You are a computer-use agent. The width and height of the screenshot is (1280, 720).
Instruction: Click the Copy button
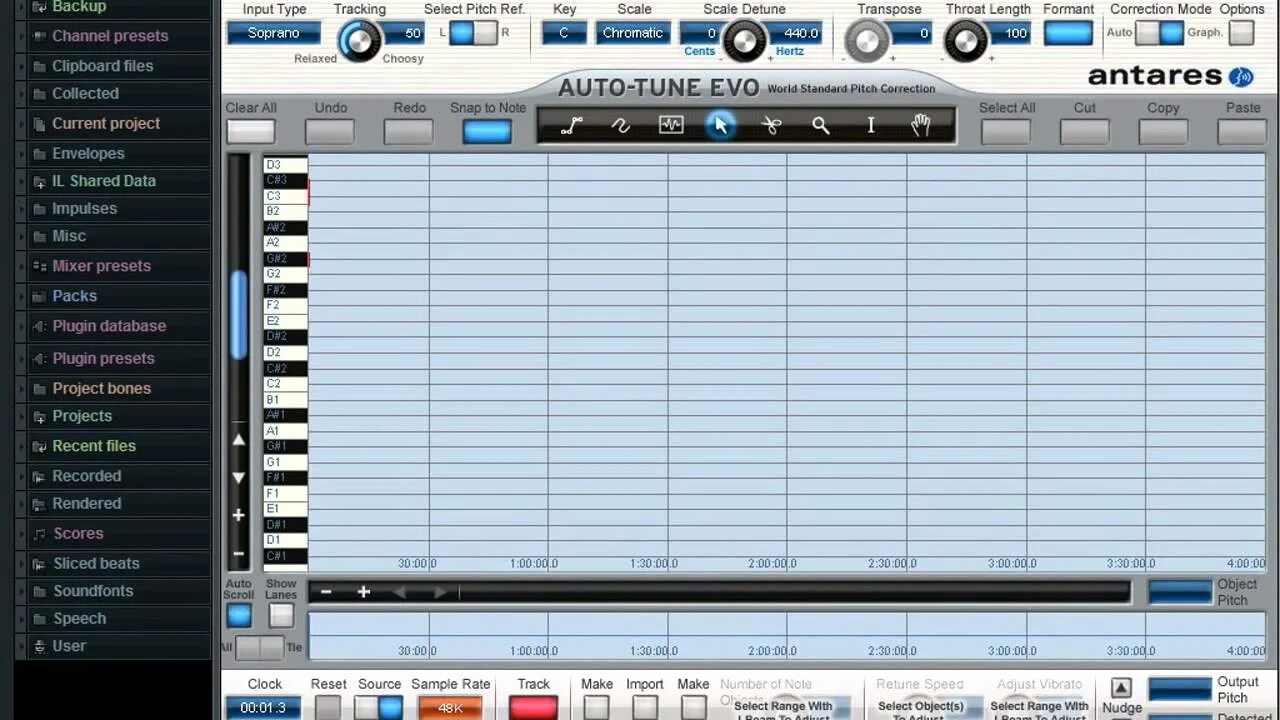point(1163,132)
